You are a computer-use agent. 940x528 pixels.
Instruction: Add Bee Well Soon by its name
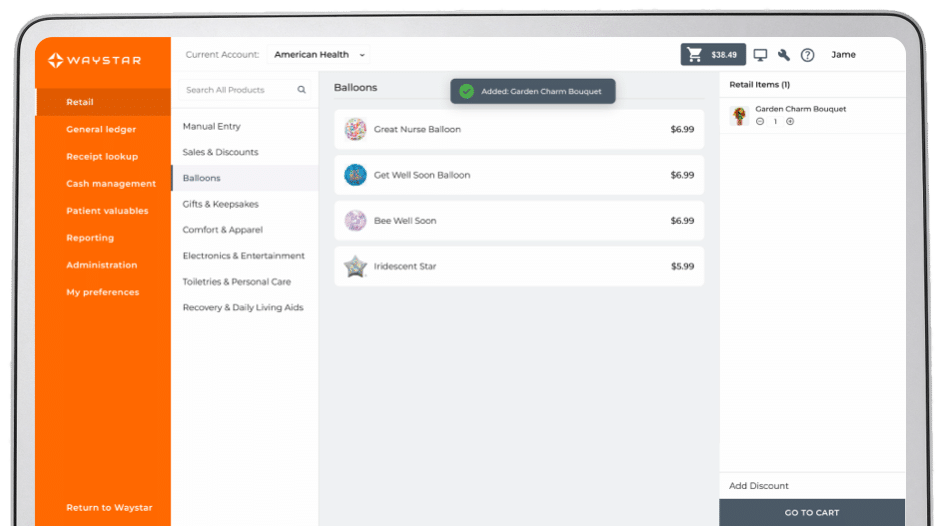click(x=405, y=221)
